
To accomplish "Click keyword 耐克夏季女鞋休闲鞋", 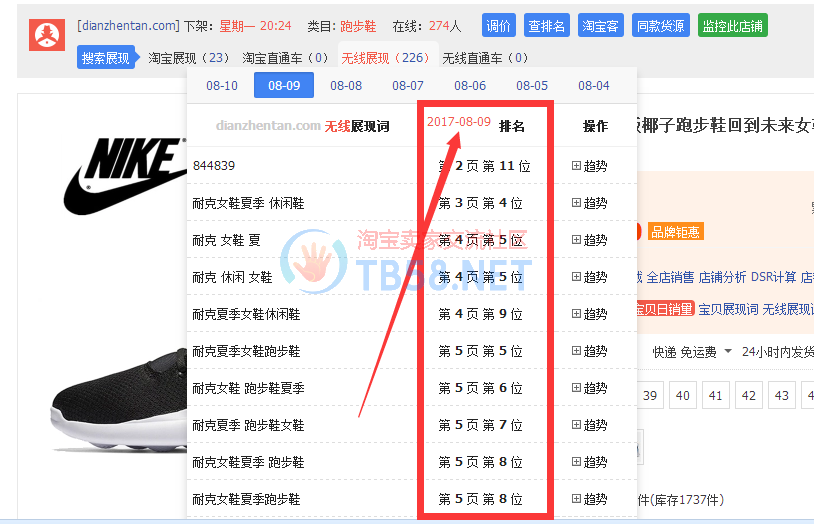I will pyautogui.click(x=246, y=314).
